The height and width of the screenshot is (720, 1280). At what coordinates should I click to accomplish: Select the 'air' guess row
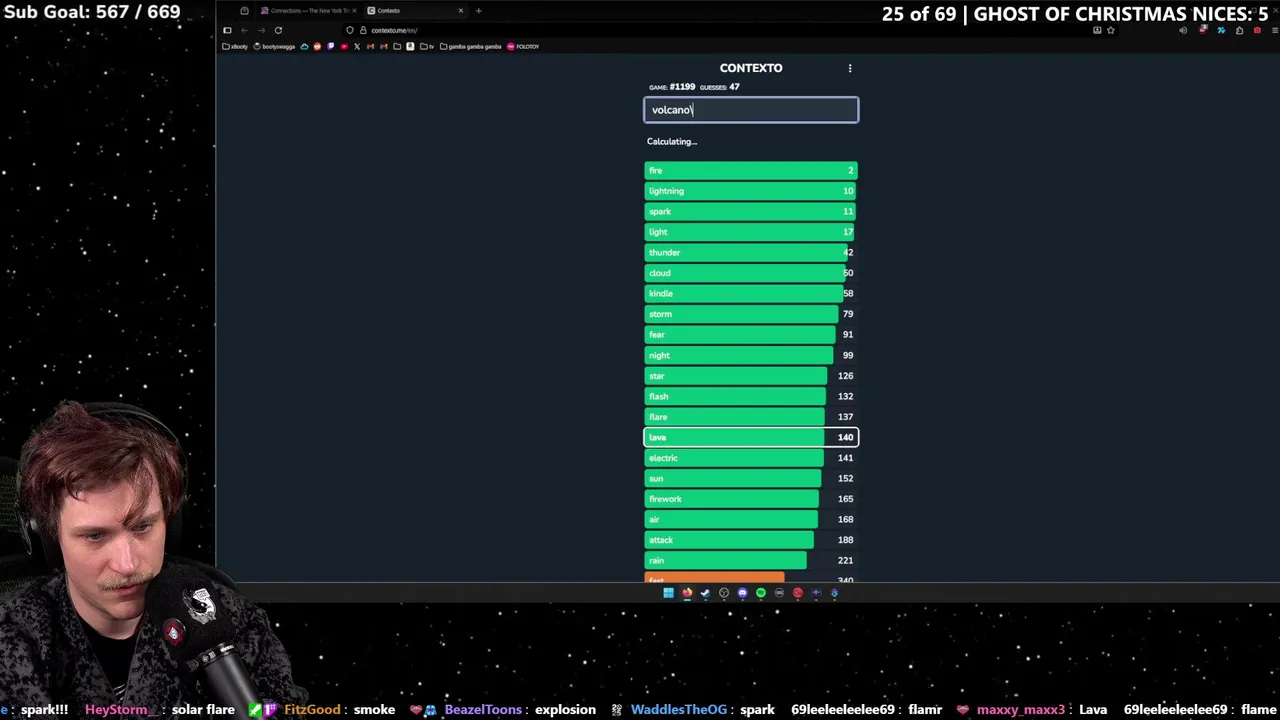point(751,519)
